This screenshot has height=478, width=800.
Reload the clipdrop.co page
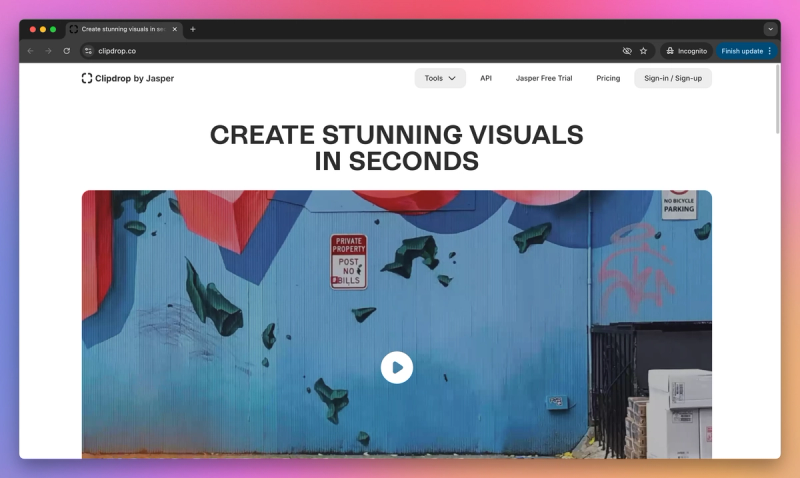[x=66, y=51]
